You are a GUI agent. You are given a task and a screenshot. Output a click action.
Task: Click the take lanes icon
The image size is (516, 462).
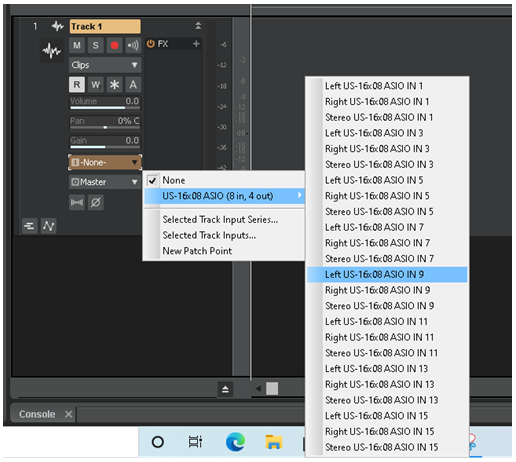[x=30, y=226]
